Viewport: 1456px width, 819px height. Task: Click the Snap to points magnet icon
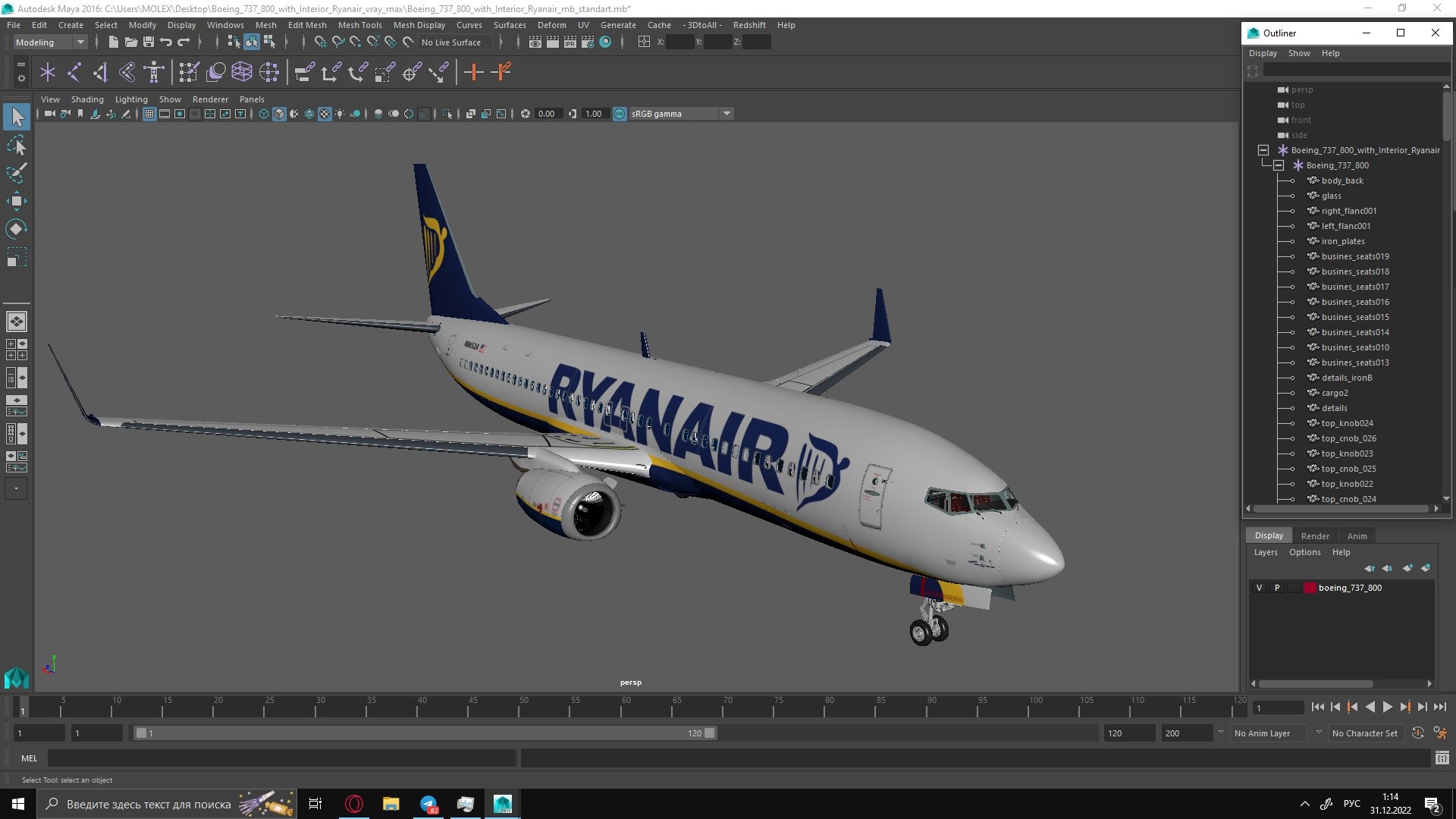356,42
